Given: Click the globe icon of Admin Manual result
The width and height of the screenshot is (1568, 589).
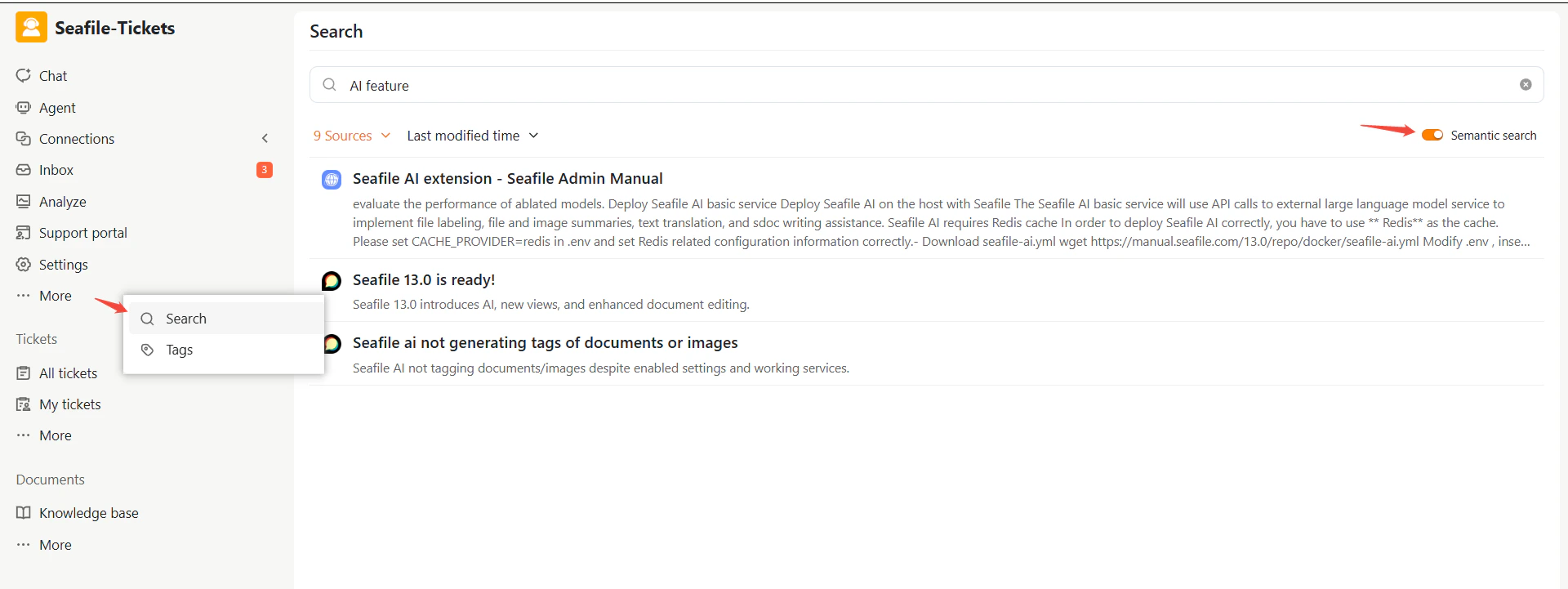Looking at the screenshot, I should click(332, 180).
